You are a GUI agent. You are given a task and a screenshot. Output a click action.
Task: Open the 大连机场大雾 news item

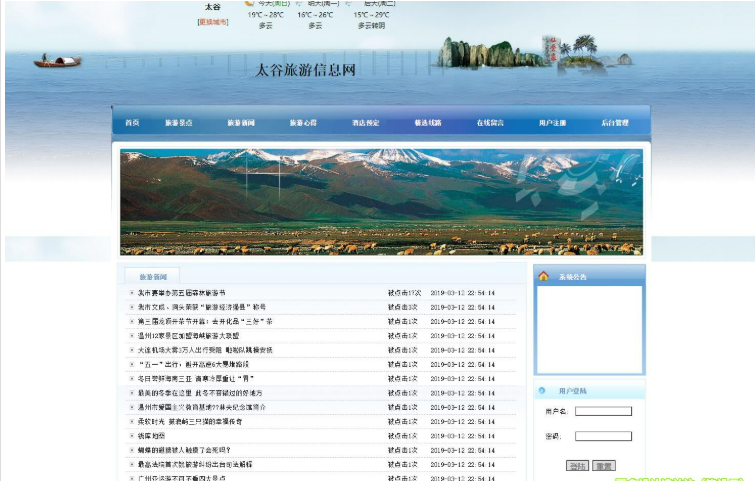click(x=205, y=350)
